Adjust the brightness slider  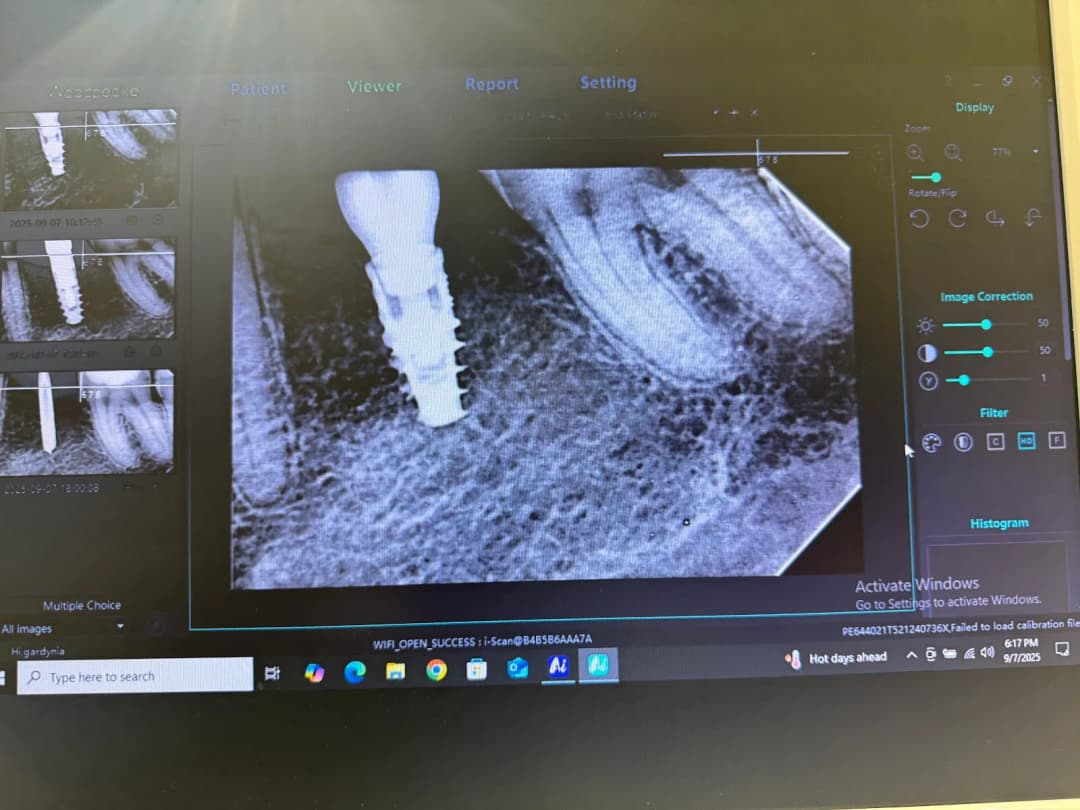tap(986, 324)
